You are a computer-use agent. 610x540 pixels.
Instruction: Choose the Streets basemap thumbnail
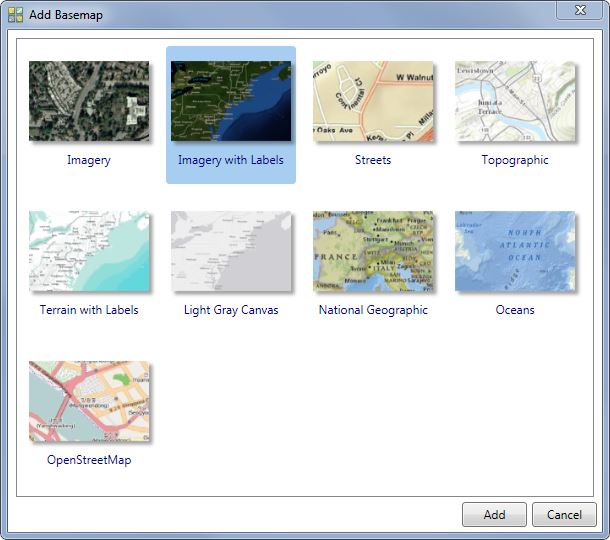373,101
